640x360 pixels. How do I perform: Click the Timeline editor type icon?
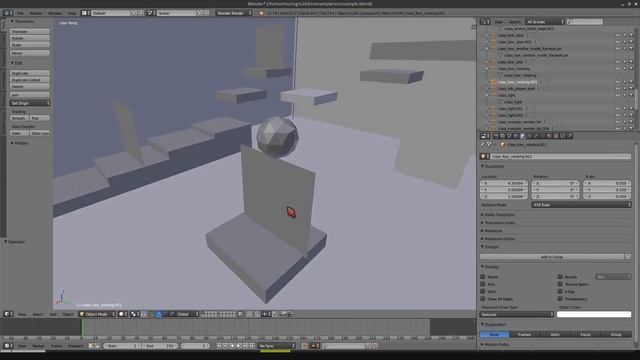(x=8, y=346)
